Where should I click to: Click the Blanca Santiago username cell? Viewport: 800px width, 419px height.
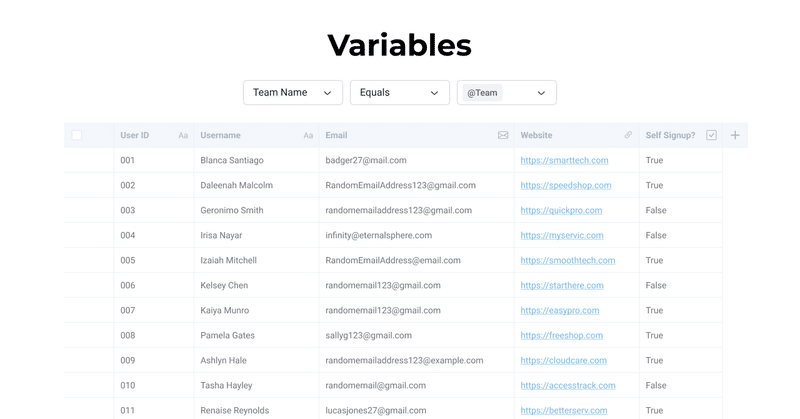pyautogui.click(x=257, y=160)
